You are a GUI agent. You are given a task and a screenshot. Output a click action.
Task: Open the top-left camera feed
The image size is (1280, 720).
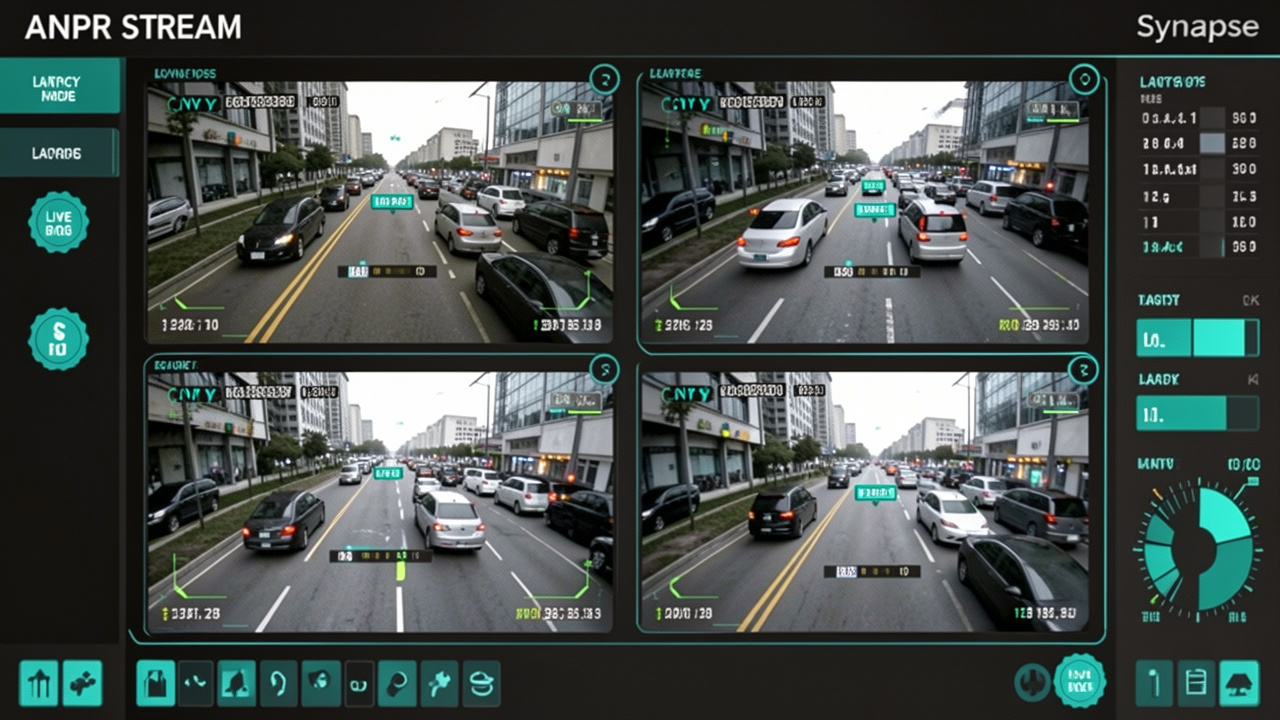click(x=380, y=213)
